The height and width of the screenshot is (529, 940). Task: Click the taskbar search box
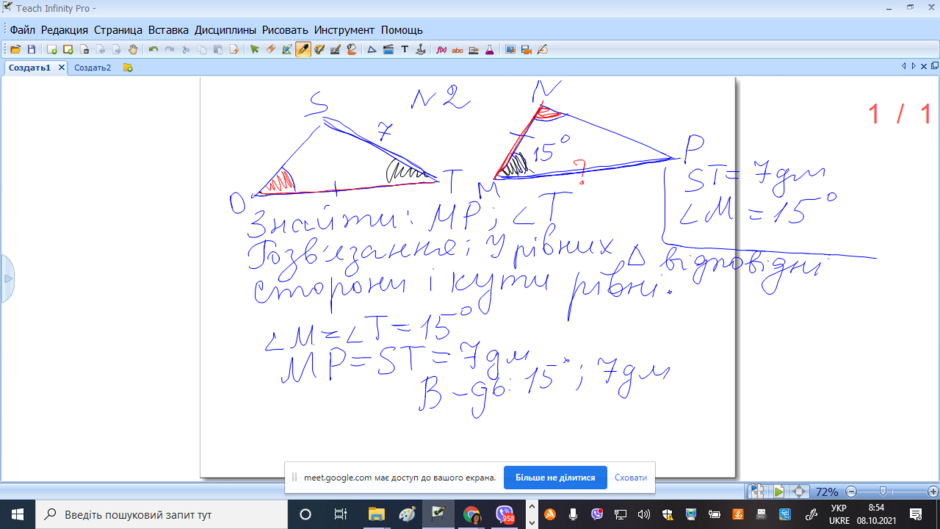tap(162, 515)
